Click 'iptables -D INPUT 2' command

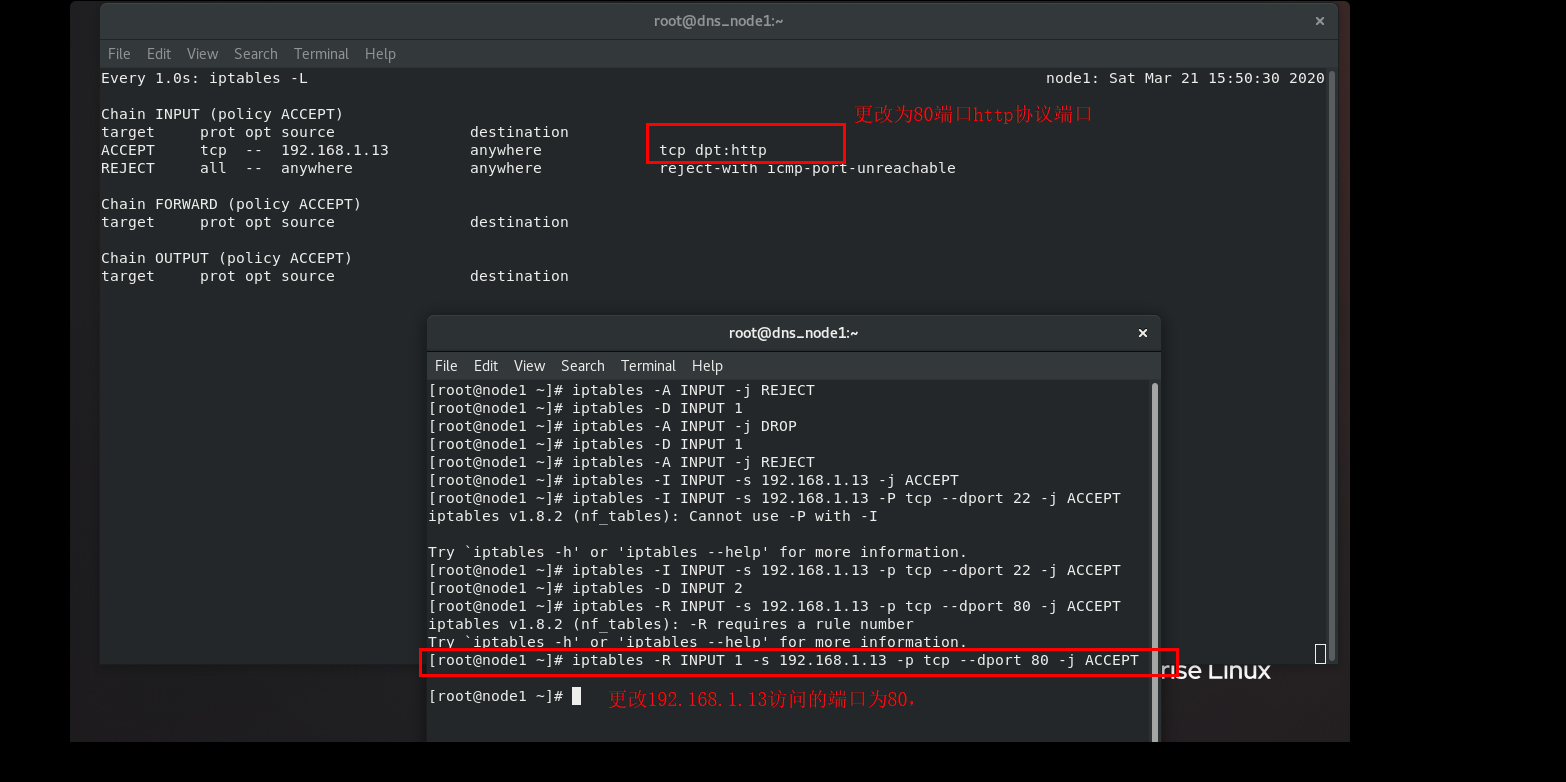tap(657, 588)
